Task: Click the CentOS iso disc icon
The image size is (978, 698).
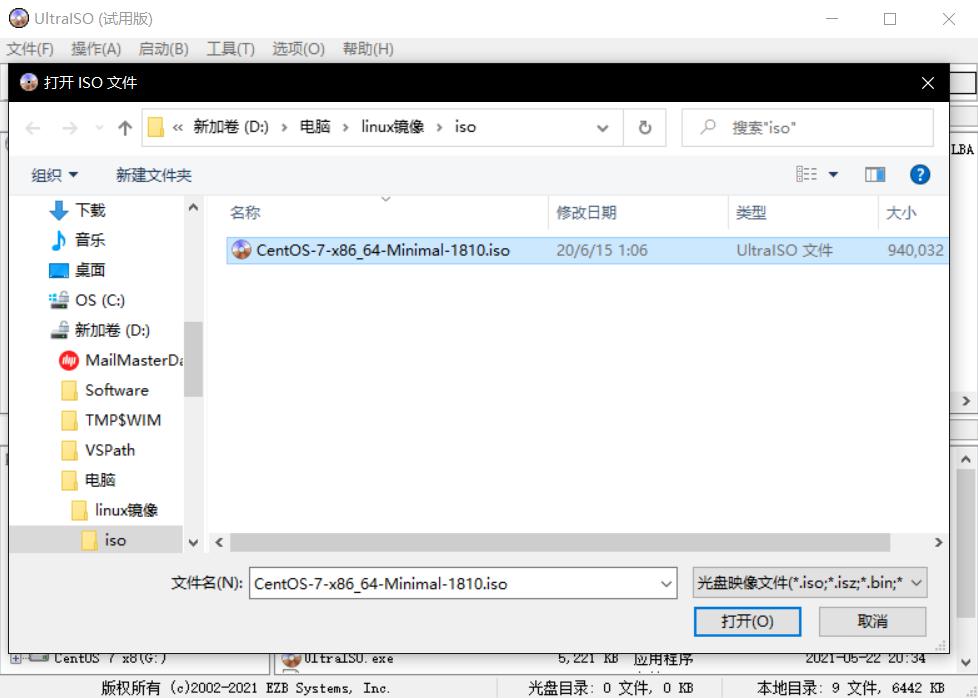Action: [x=241, y=250]
